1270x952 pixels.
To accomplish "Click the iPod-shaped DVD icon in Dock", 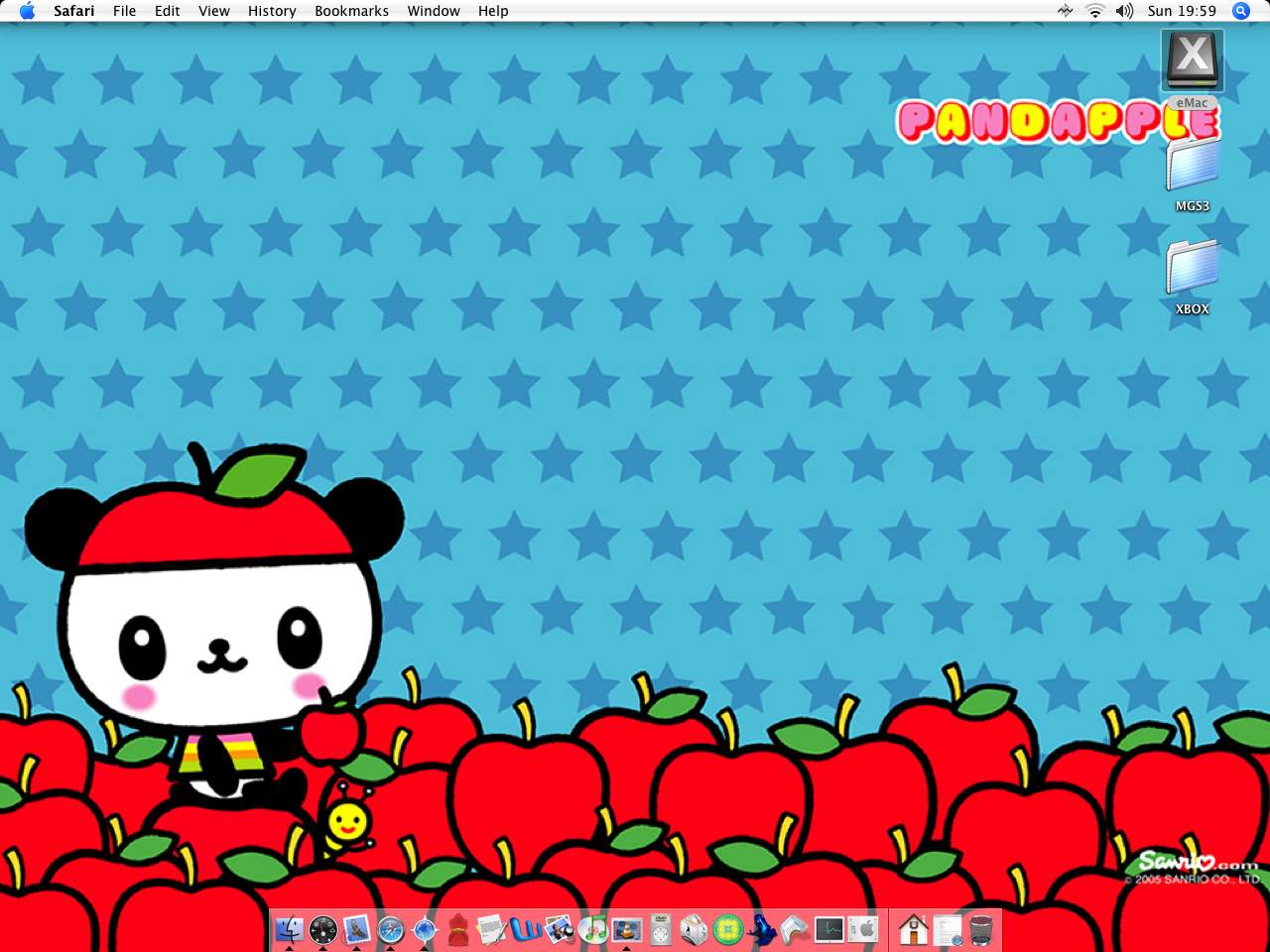I will 661,929.
